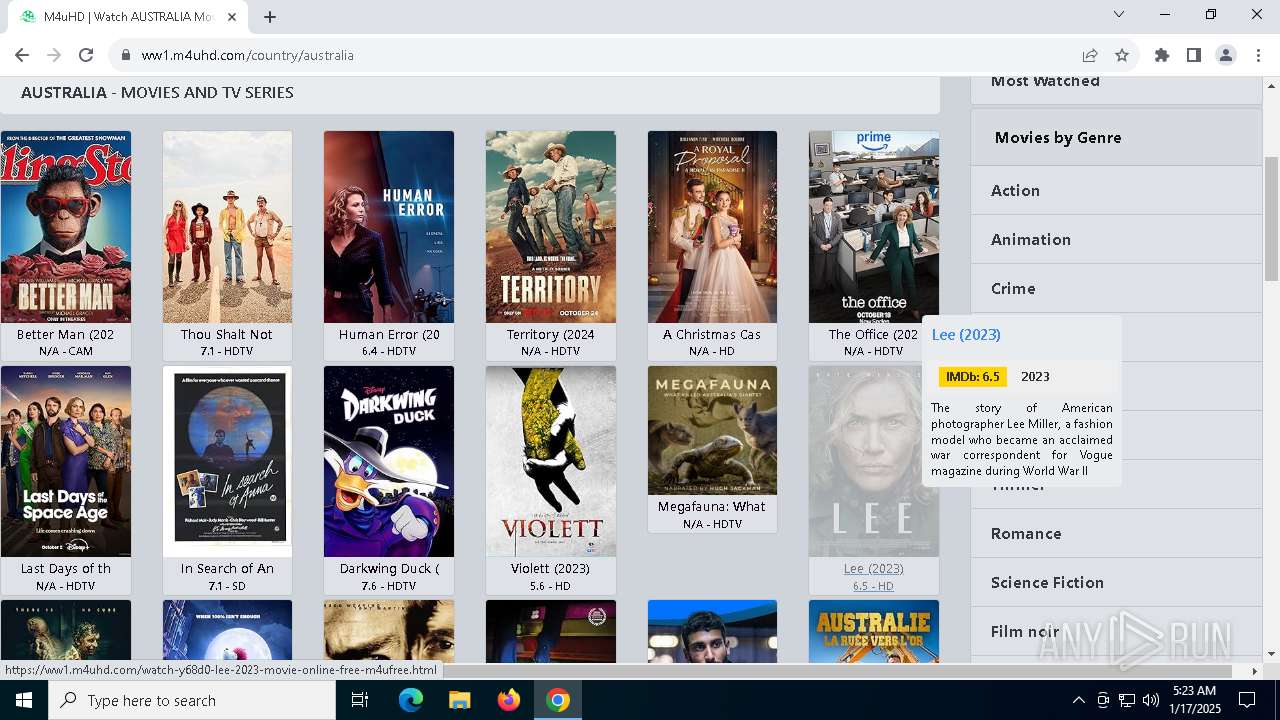Image resolution: width=1280 pixels, height=720 pixels.
Task: View site information lock icon
Action: coord(126,55)
